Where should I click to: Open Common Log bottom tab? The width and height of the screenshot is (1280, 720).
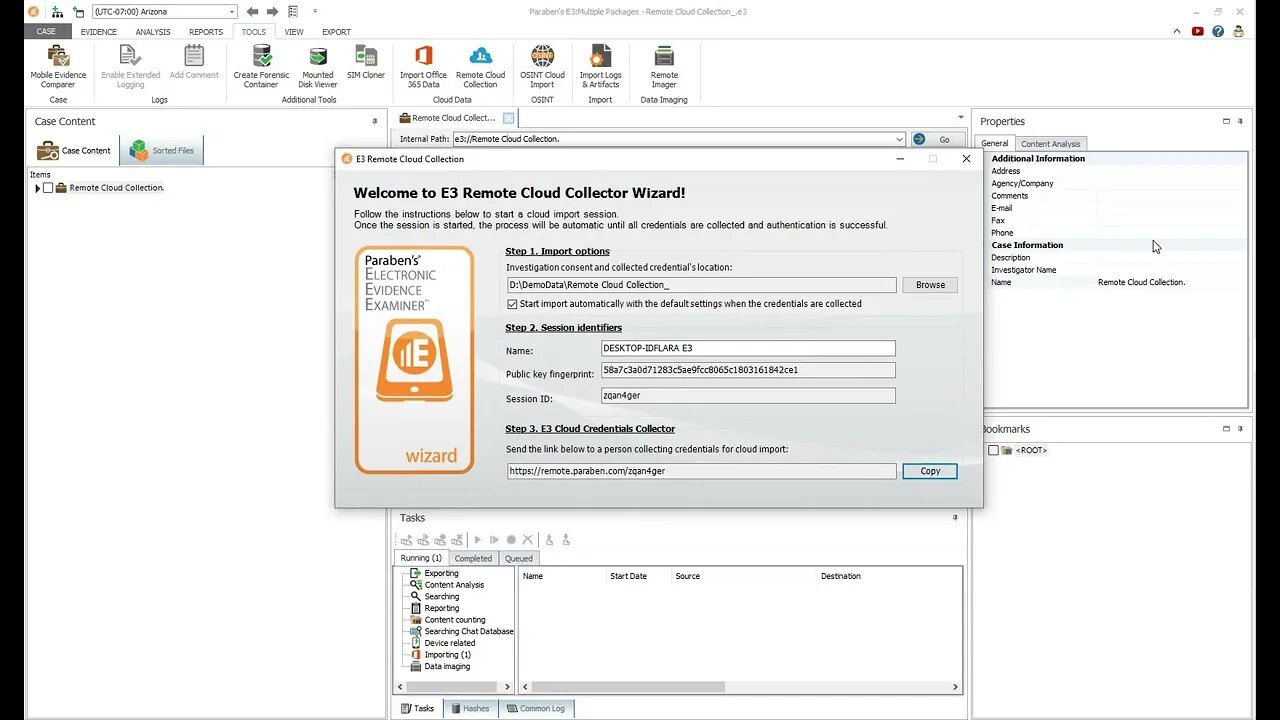(x=536, y=708)
